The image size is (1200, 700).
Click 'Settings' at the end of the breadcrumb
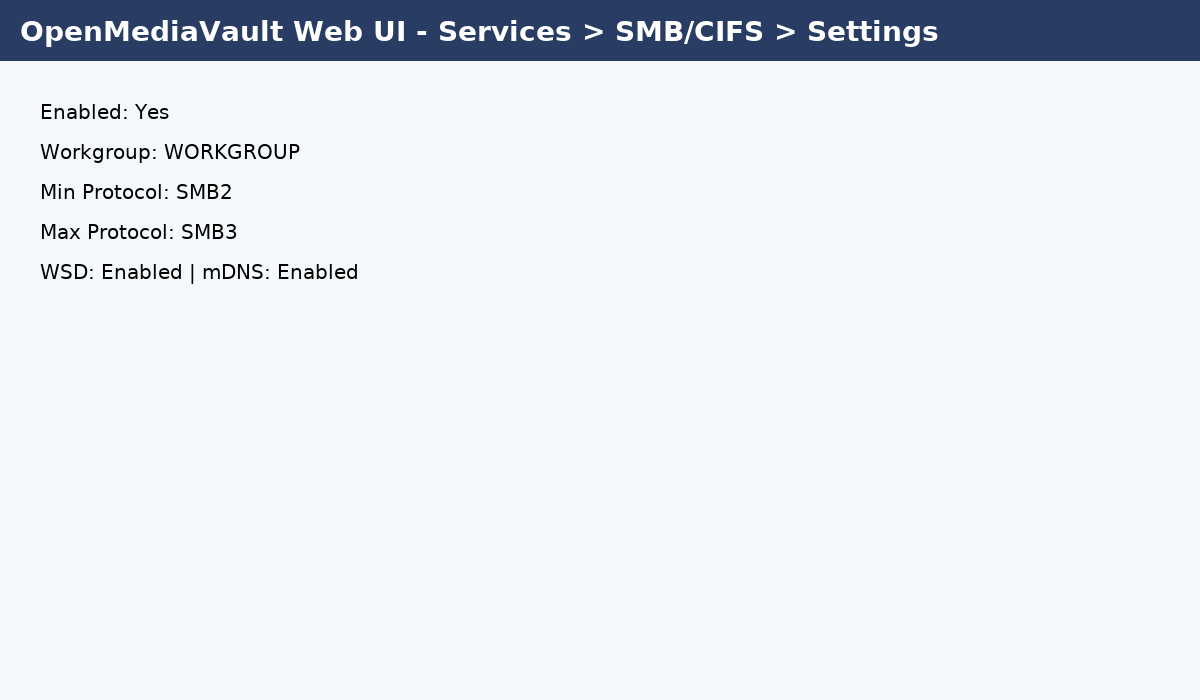coord(872,32)
